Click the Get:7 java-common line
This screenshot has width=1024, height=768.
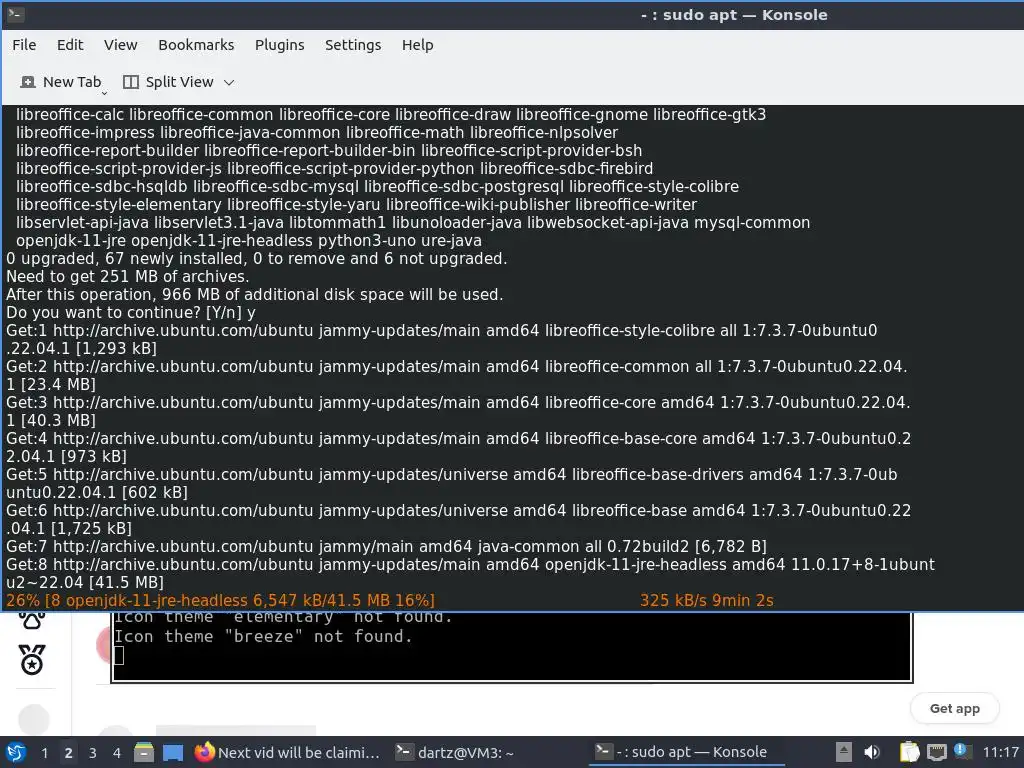[387, 547]
